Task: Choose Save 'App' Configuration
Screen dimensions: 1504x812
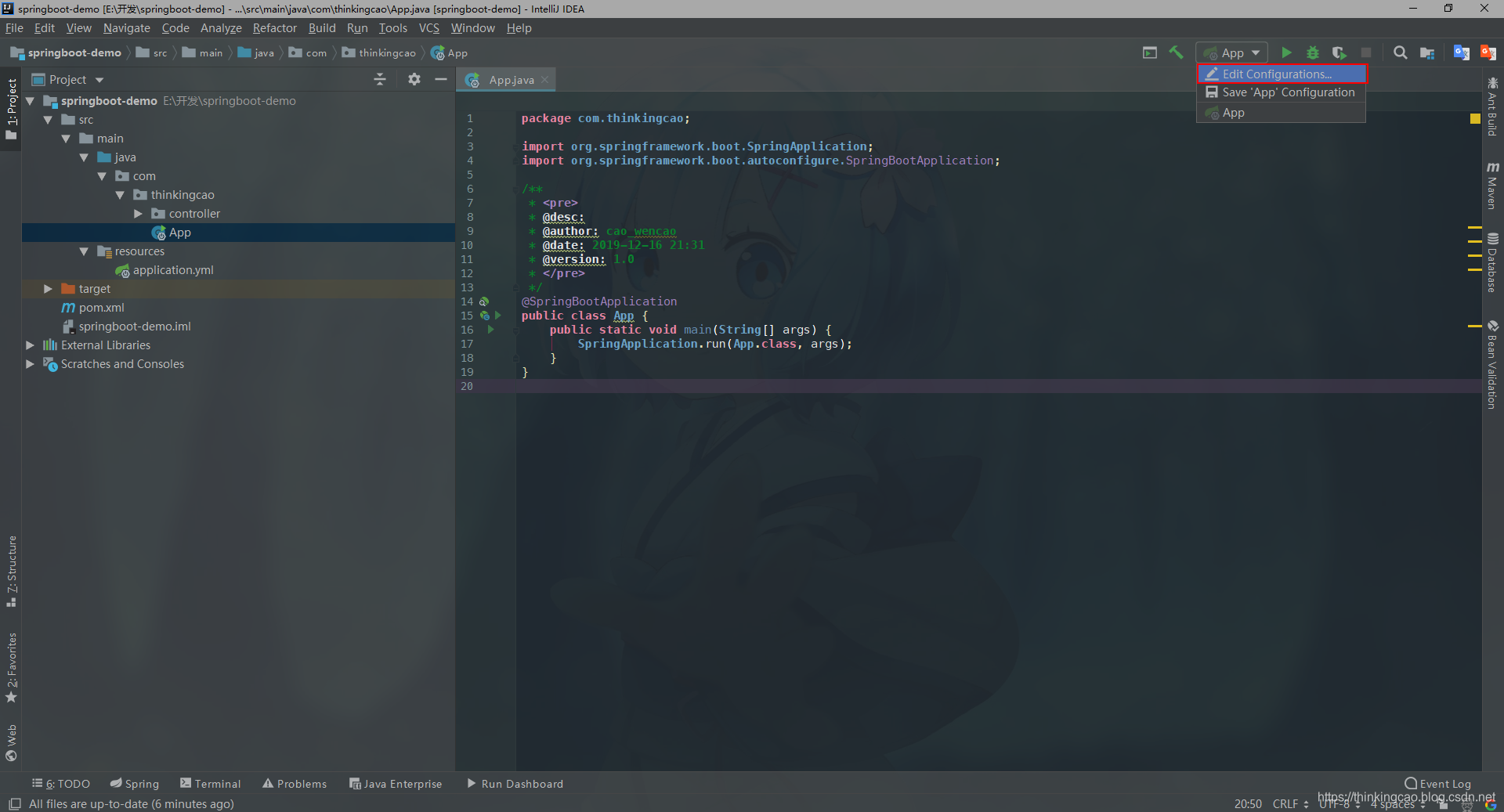Action: (1282, 92)
